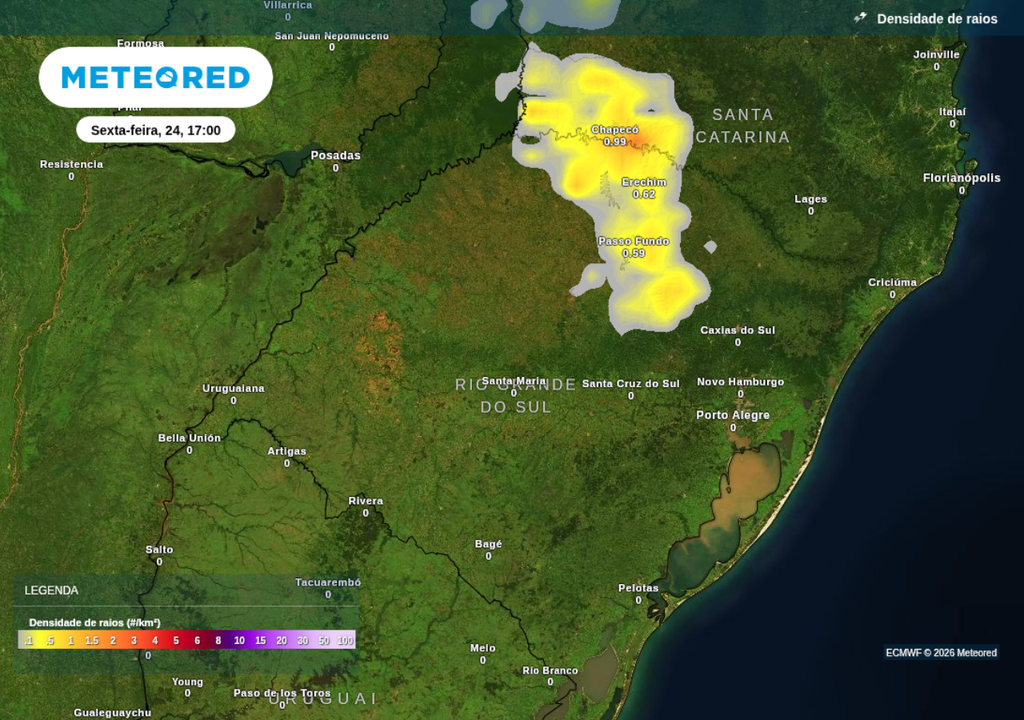Screen dimensions: 1024x720
Task: Click the yellow .5 color in legend scale
Action: tap(50, 640)
